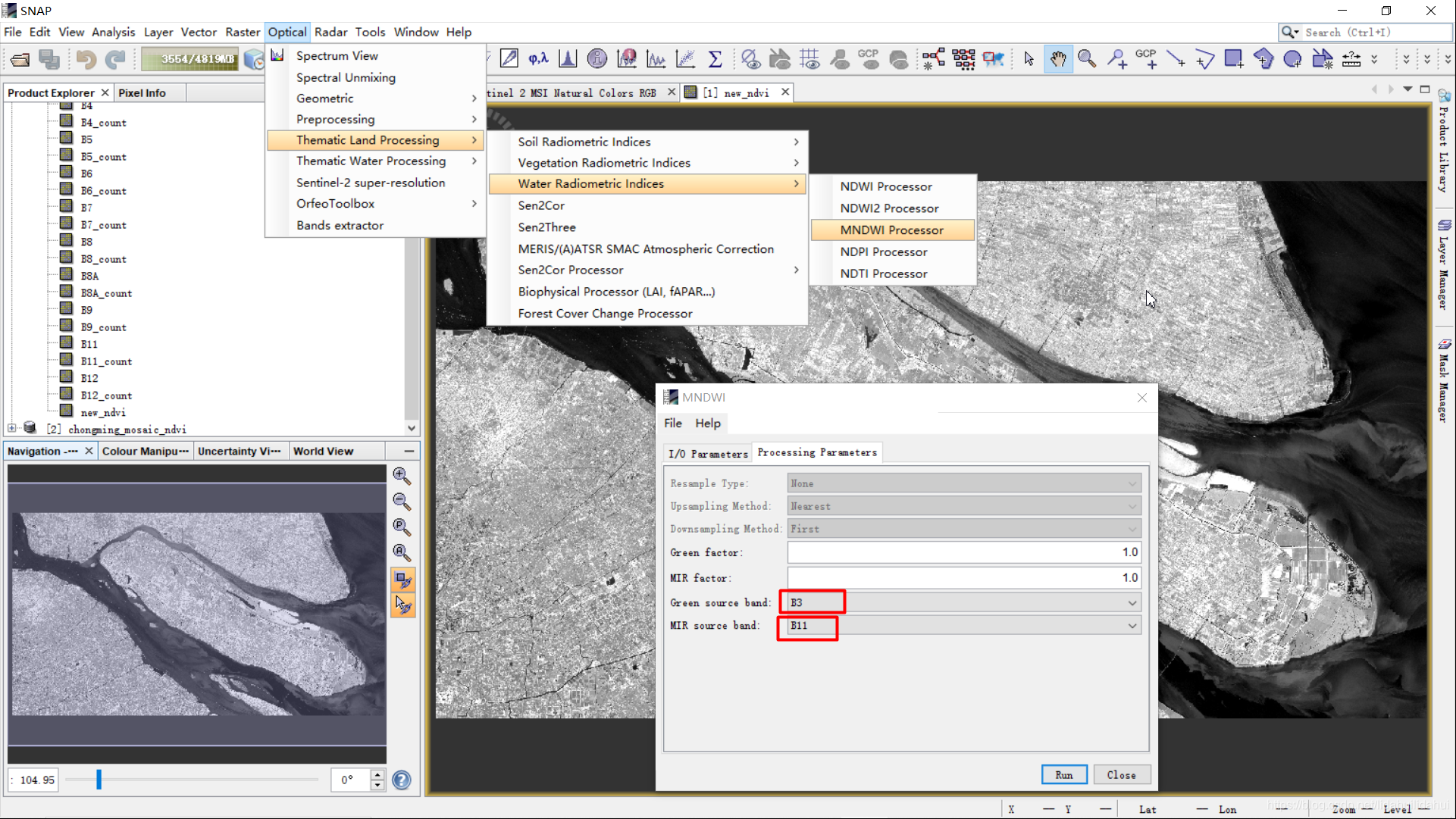The width and height of the screenshot is (1456, 819).
Task: Open the Sigma statistics tool
Action: click(715, 59)
